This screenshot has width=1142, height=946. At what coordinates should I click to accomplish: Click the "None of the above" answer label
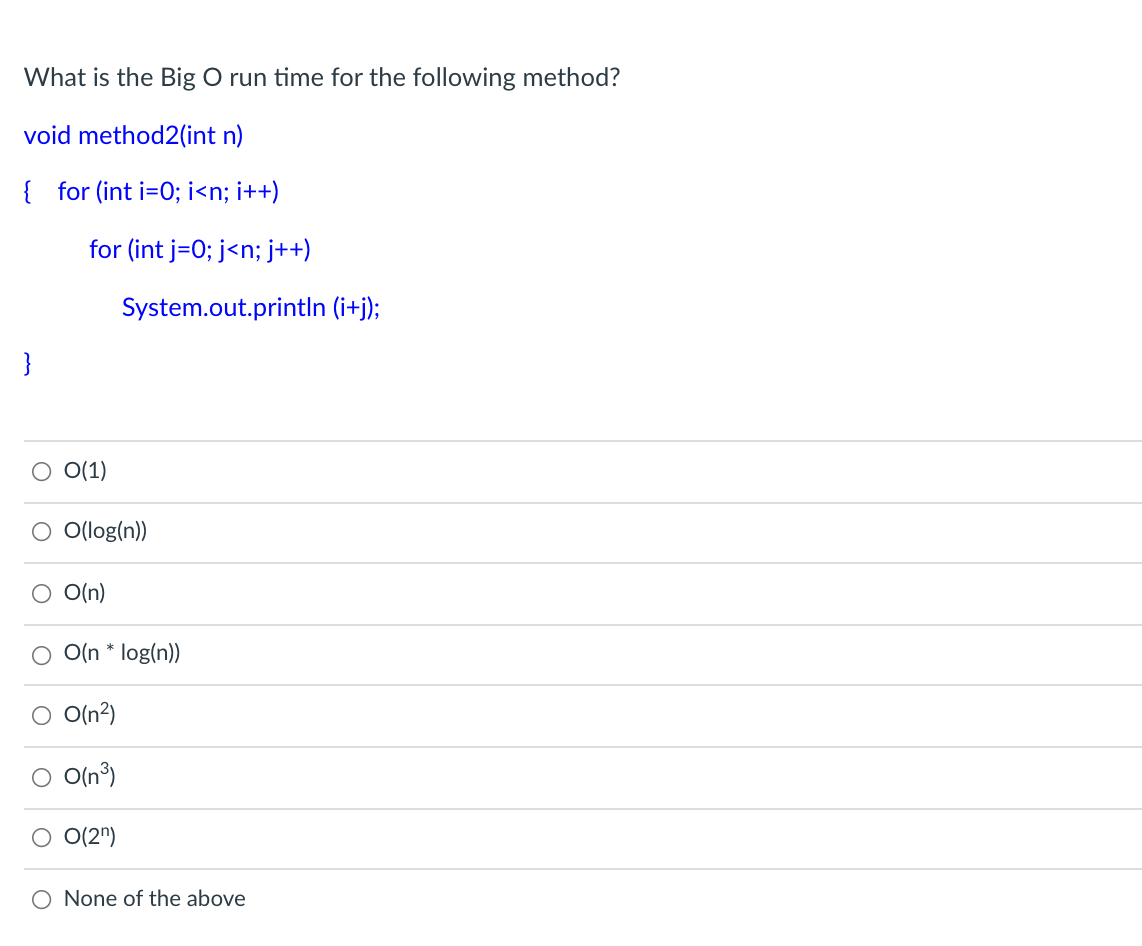pyautogui.click(x=154, y=899)
